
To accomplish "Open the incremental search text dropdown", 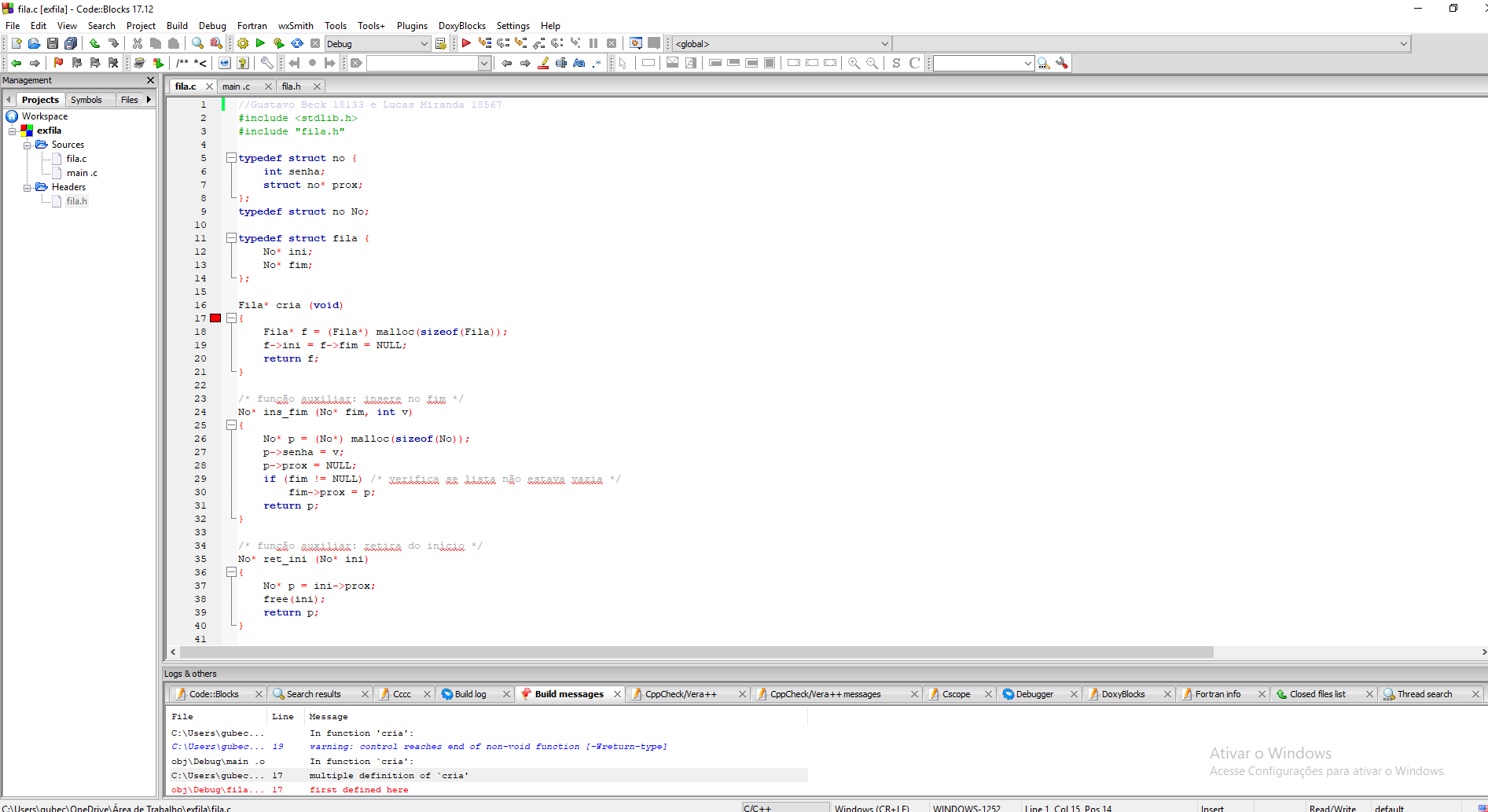I will pyautogui.click(x=484, y=63).
